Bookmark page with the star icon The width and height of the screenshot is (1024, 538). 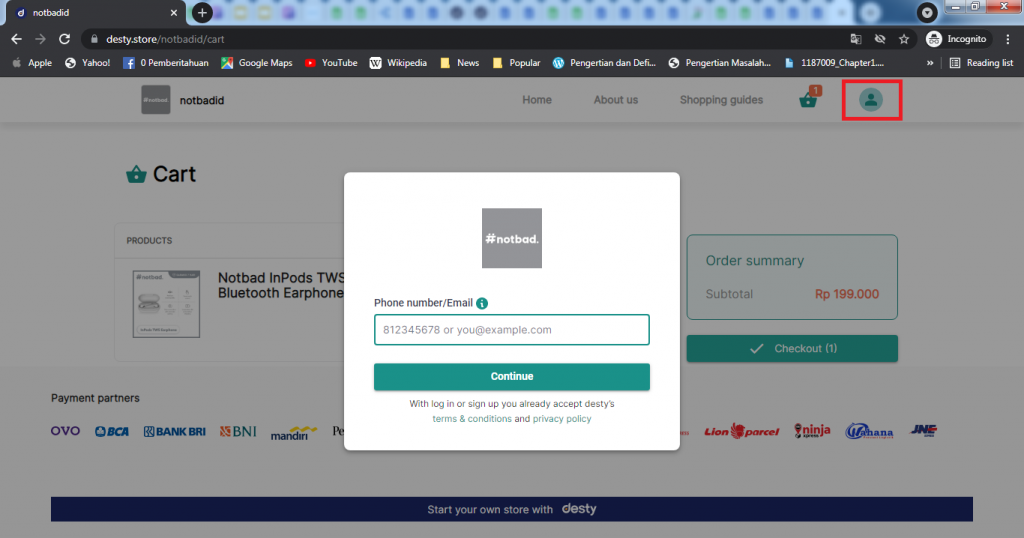904,39
